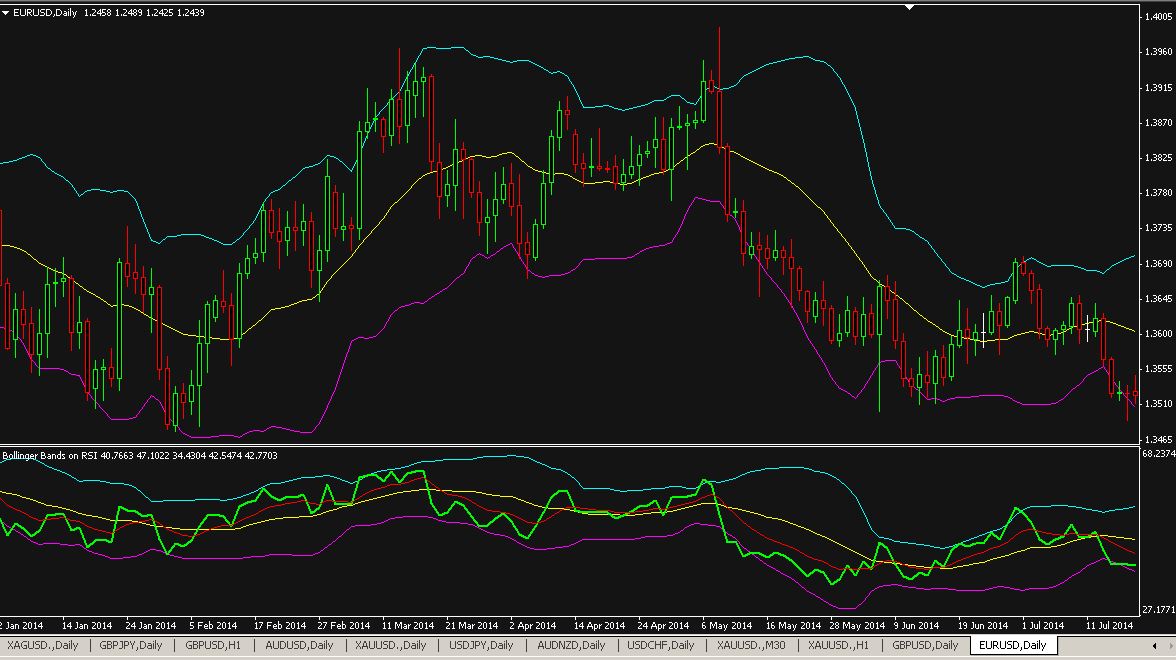Switch to the AUDNZD,Daily tab
The width and height of the screenshot is (1176, 660).
point(571,645)
